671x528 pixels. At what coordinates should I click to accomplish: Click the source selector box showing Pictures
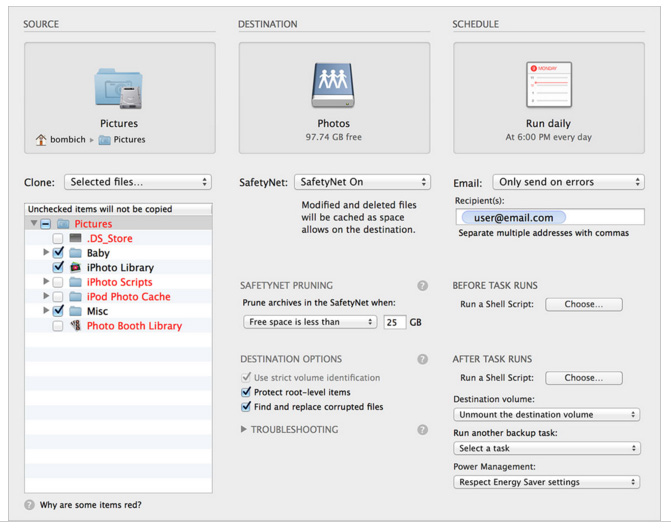point(120,98)
